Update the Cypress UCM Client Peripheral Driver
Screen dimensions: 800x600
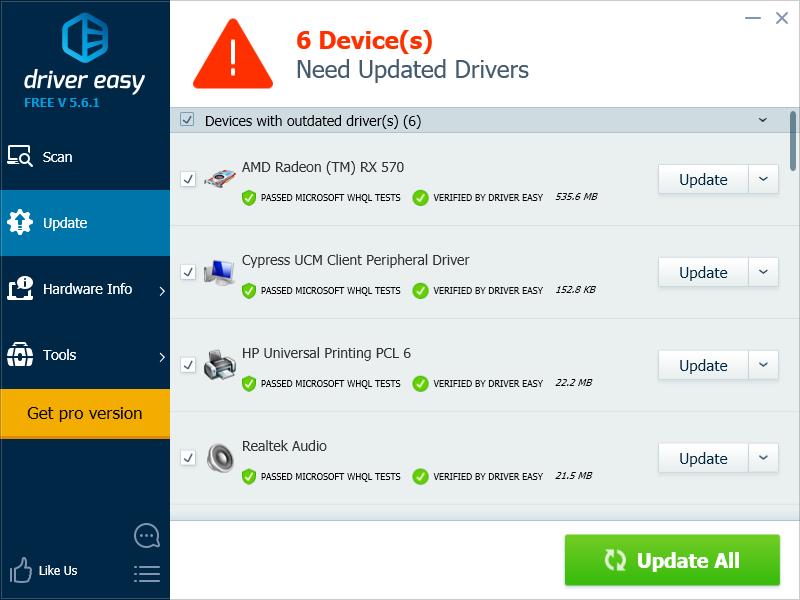point(703,272)
